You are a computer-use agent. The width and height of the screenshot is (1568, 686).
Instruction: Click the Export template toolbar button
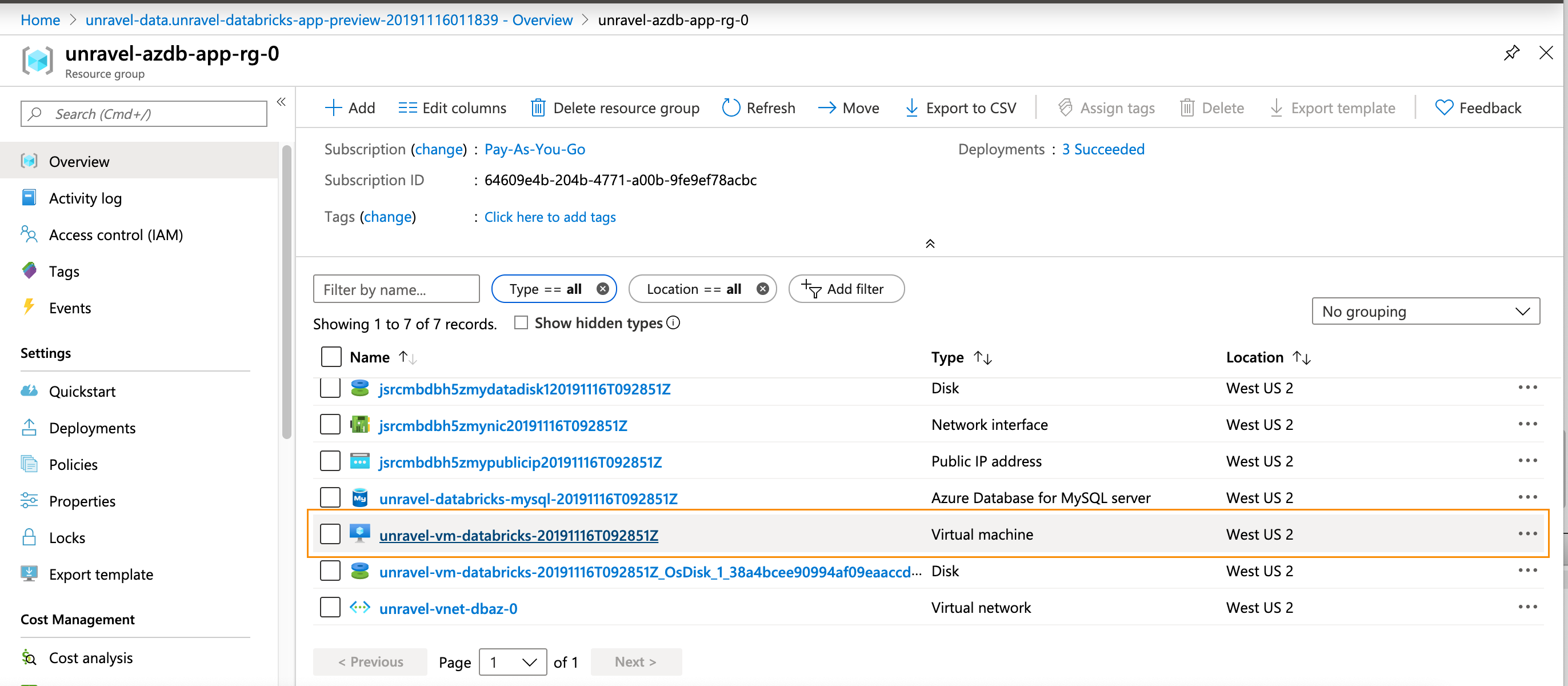click(x=1333, y=107)
